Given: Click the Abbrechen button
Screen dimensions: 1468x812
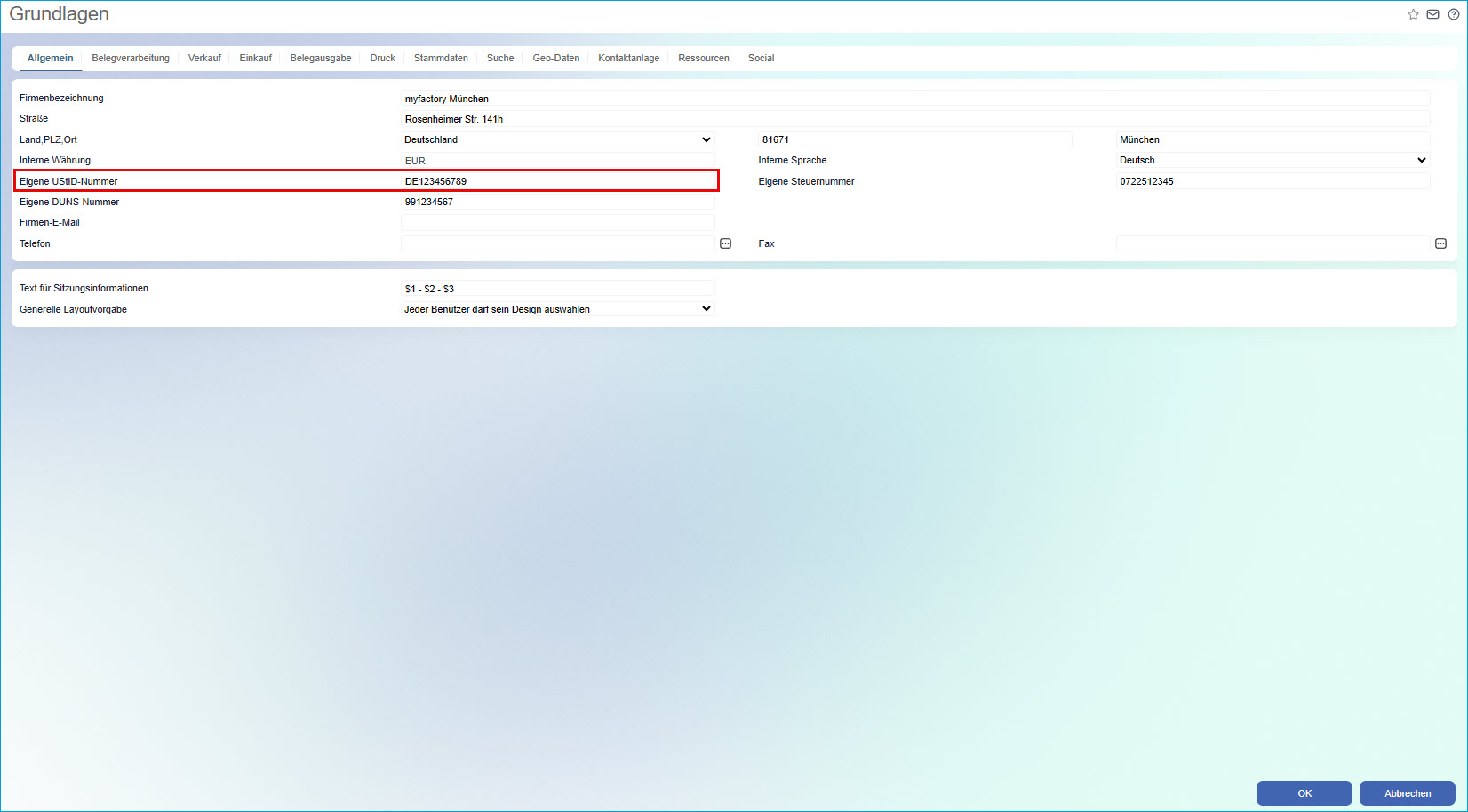Looking at the screenshot, I should (1408, 793).
